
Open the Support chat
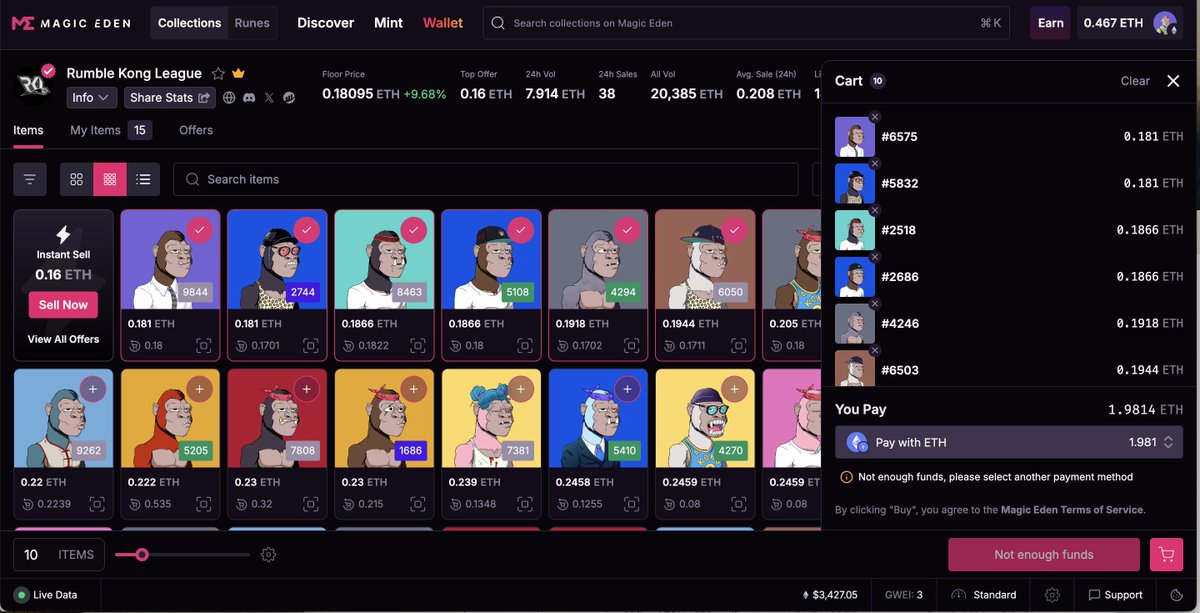pyautogui.click(x=1115, y=595)
